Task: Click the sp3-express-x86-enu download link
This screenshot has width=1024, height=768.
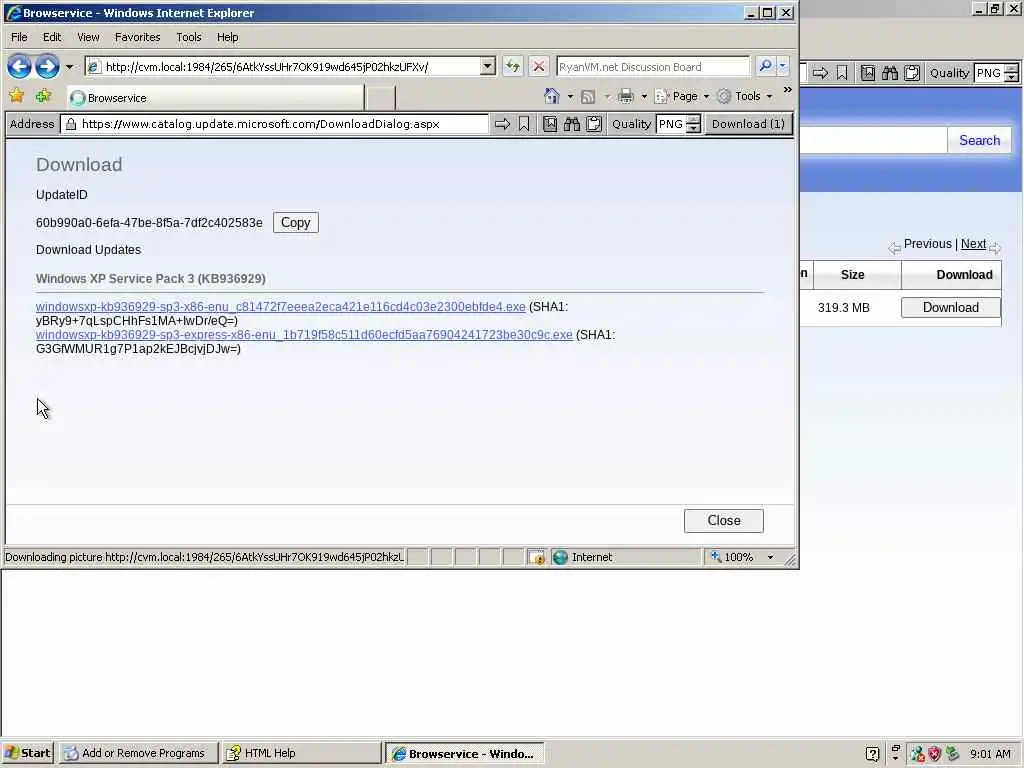Action: coord(304,334)
